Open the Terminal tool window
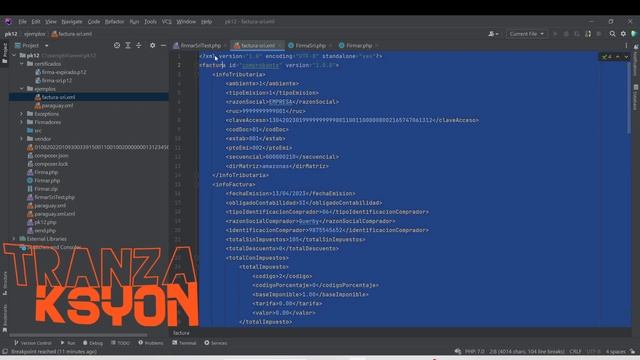Viewport: 640px width, 360px height. tap(184, 343)
